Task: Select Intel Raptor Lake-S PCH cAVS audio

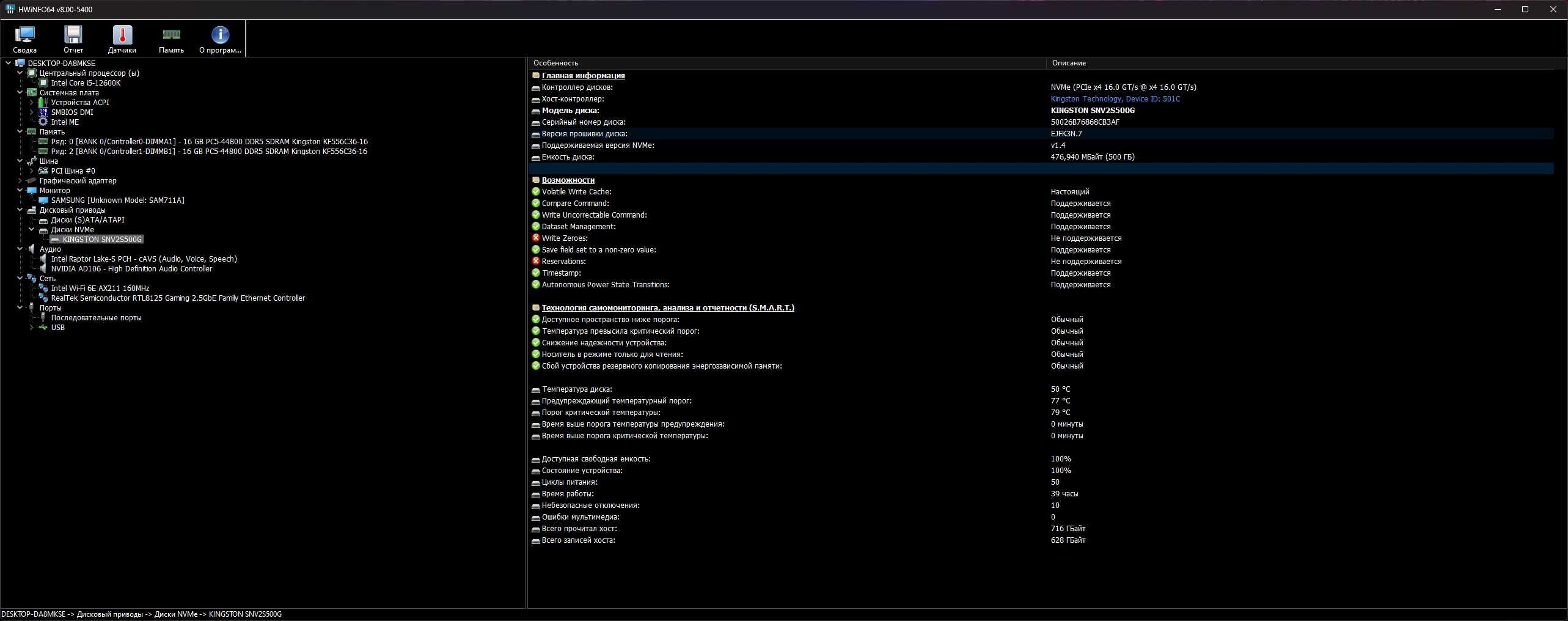Action: 144,259
